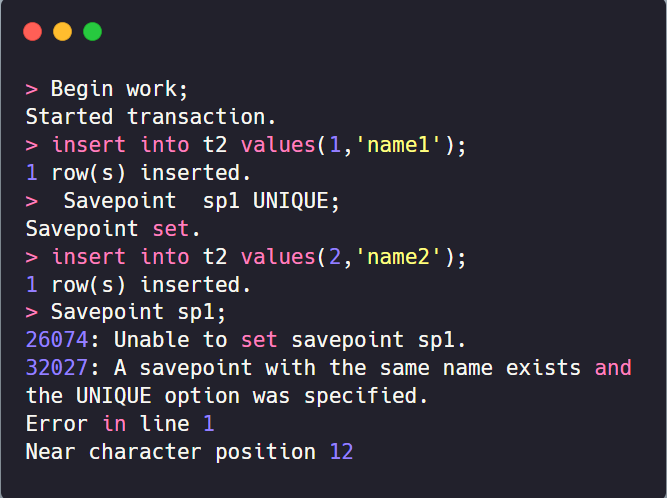The width and height of the screenshot is (667, 498).
Task: Click the 'Begin work;' command text
Action: (x=119, y=89)
